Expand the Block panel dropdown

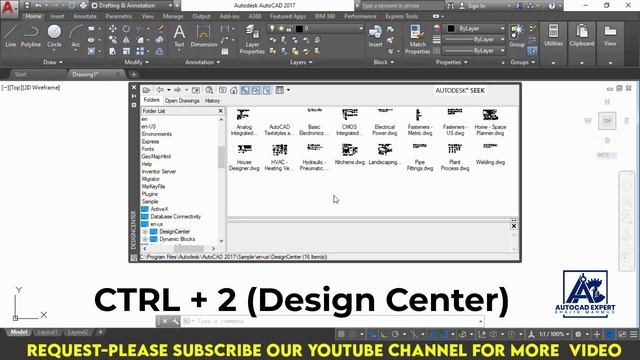point(384,62)
